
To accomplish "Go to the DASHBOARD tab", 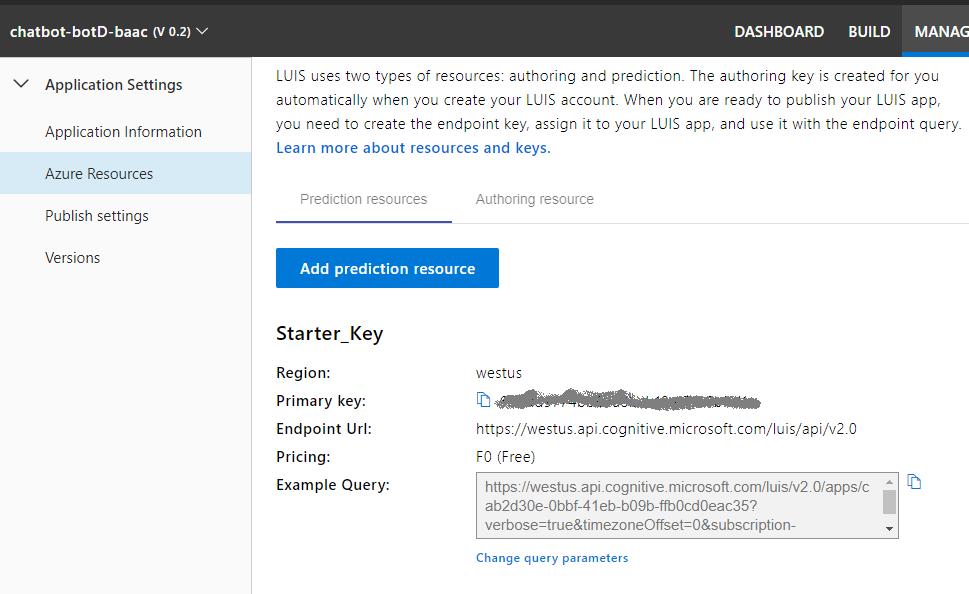I will (779, 31).
